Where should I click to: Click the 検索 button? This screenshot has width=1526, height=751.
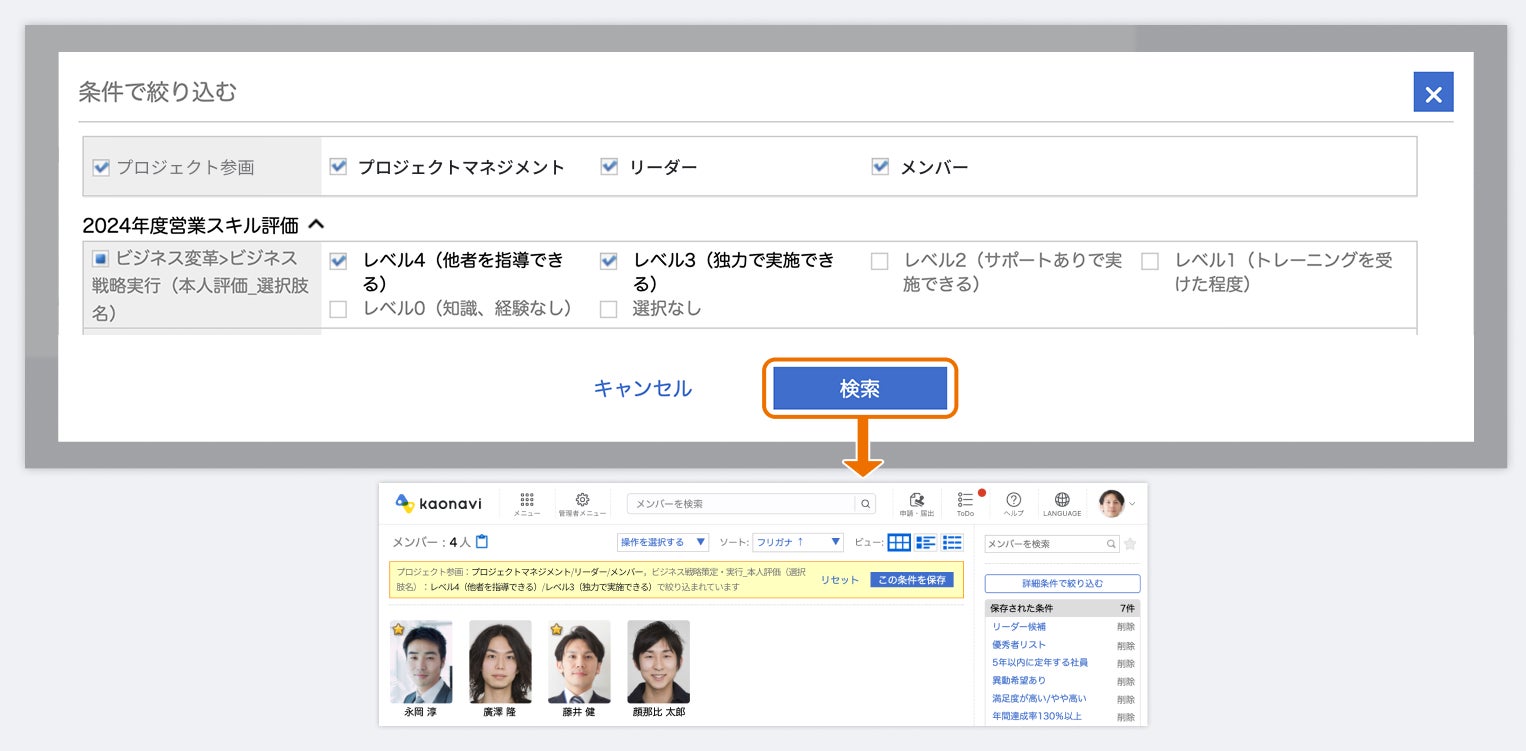tap(860, 388)
